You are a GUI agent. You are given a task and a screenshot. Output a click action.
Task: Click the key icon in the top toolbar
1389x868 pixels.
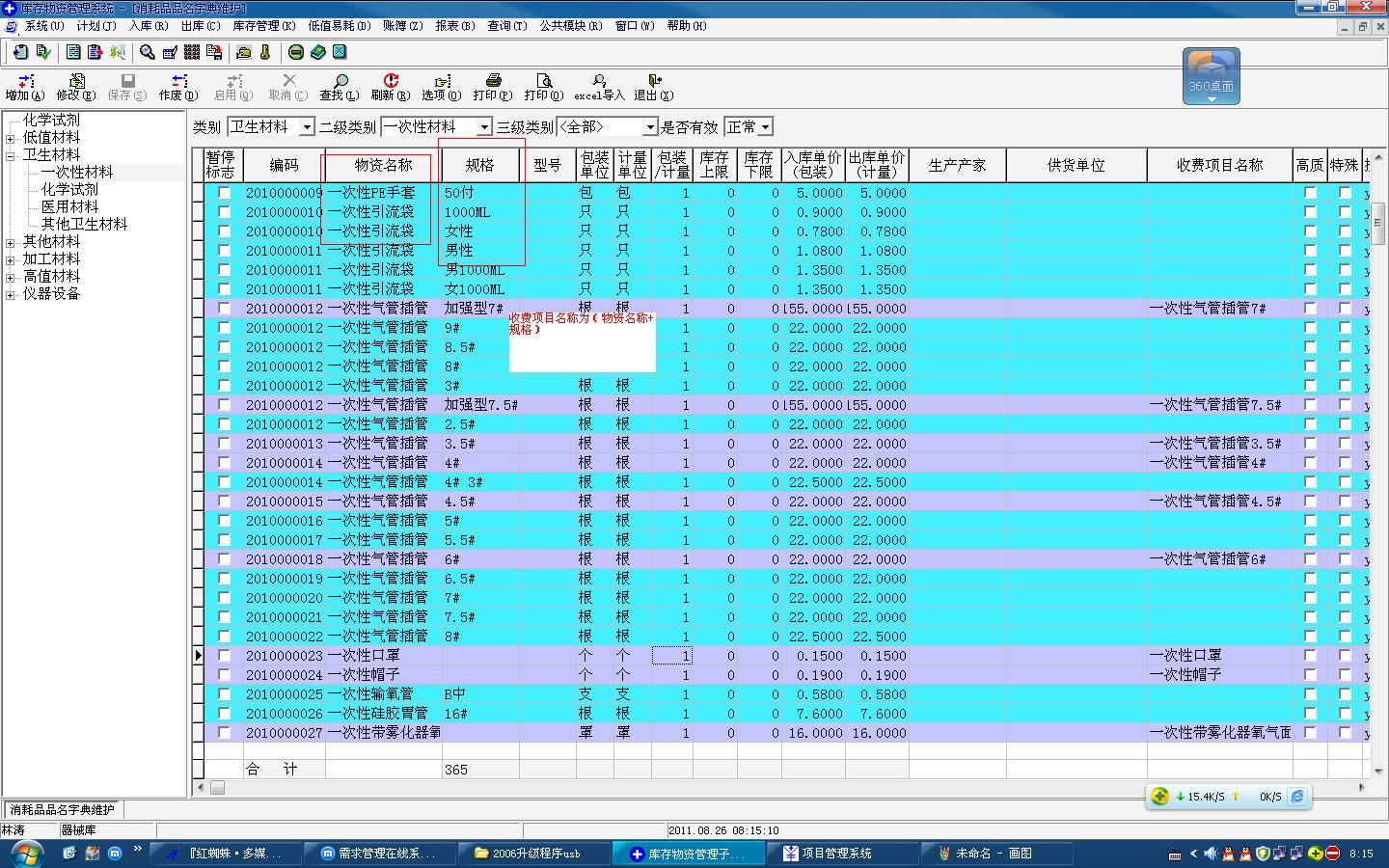click(x=265, y=52)
